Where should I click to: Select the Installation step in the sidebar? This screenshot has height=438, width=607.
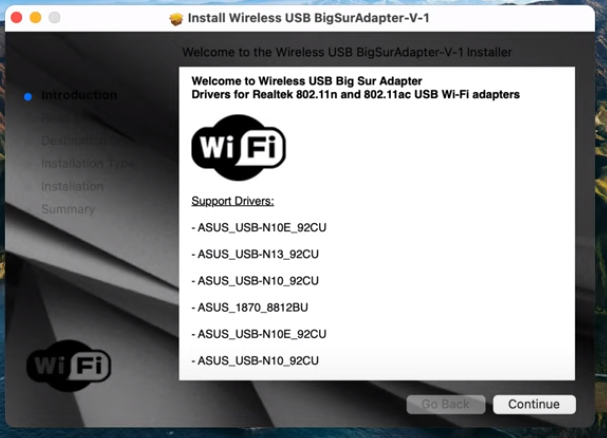pos(72,186)
